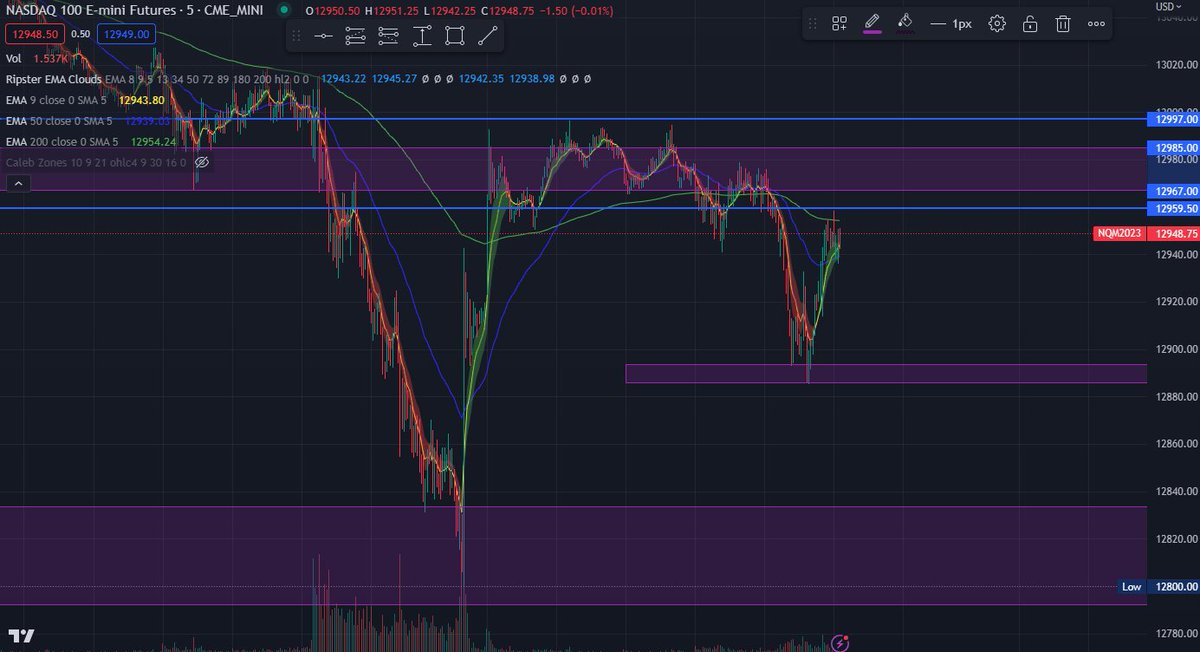Click the 12997.00 price axis label
This screenshot has width=1200, height=652.
coord(1176,119)
